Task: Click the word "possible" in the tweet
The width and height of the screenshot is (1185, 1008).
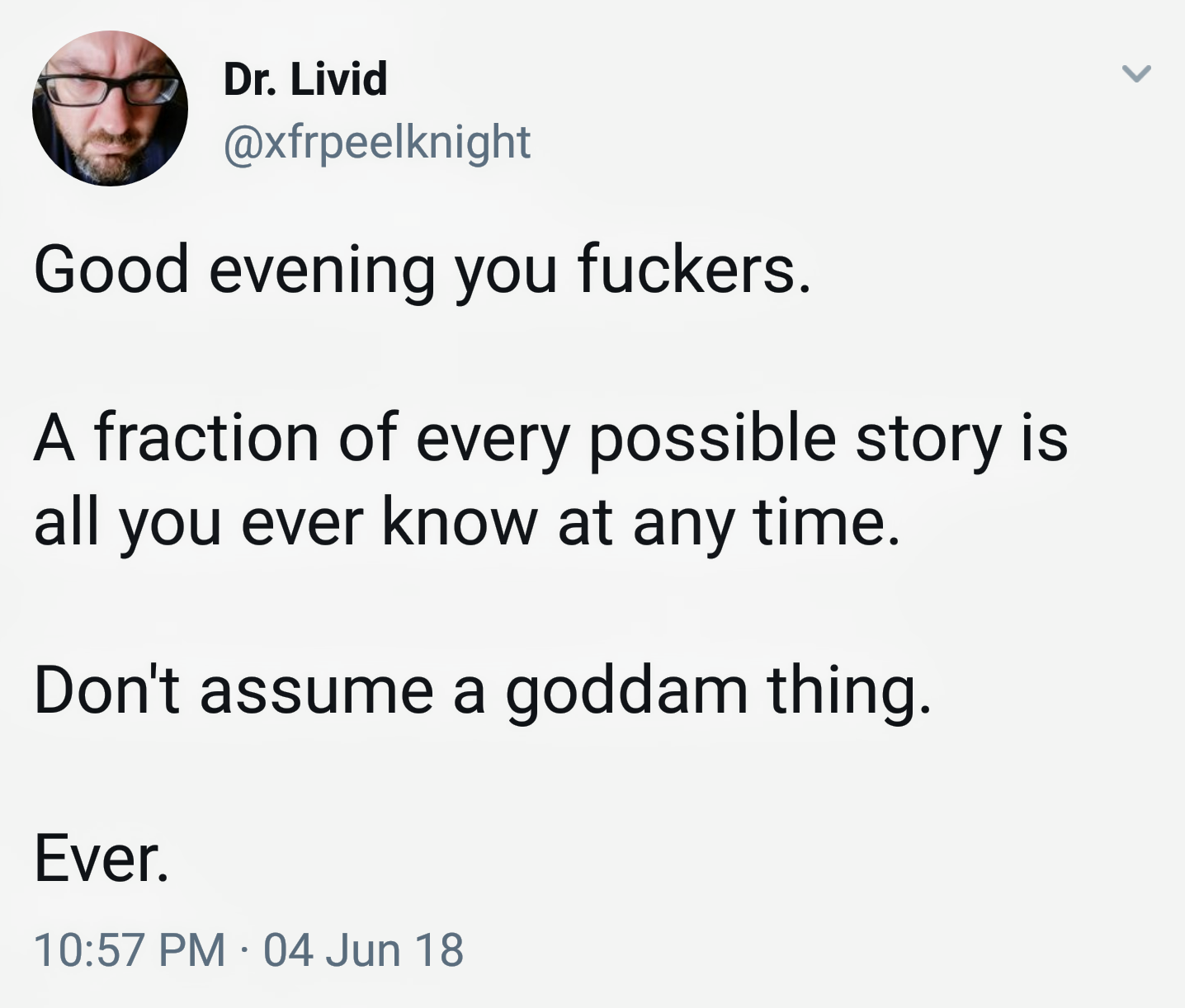Action: (712, 439)
